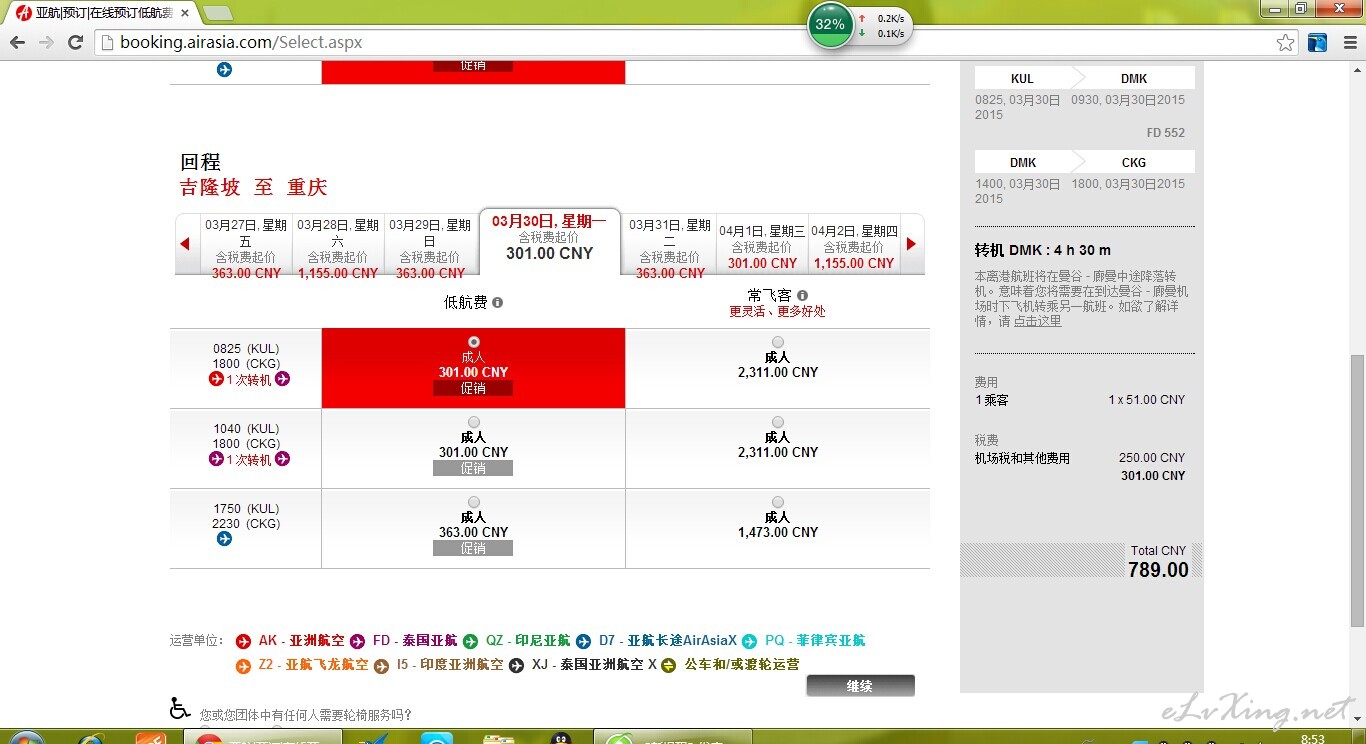
Task: Click 促销 label under 1040 low fare
Action: pos(473,468)
